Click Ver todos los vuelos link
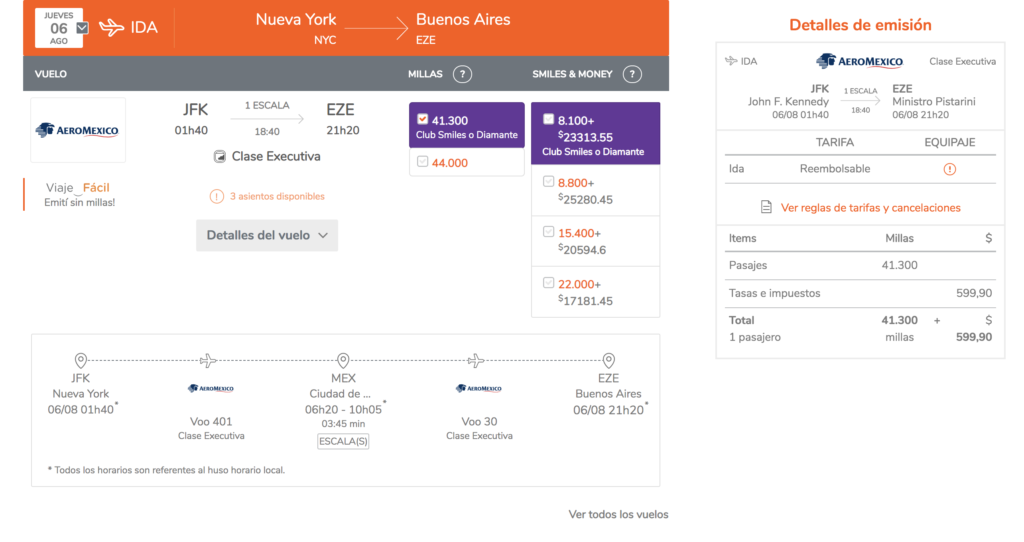This screenshot has height=542, width=1024. (x=618, y=515)
